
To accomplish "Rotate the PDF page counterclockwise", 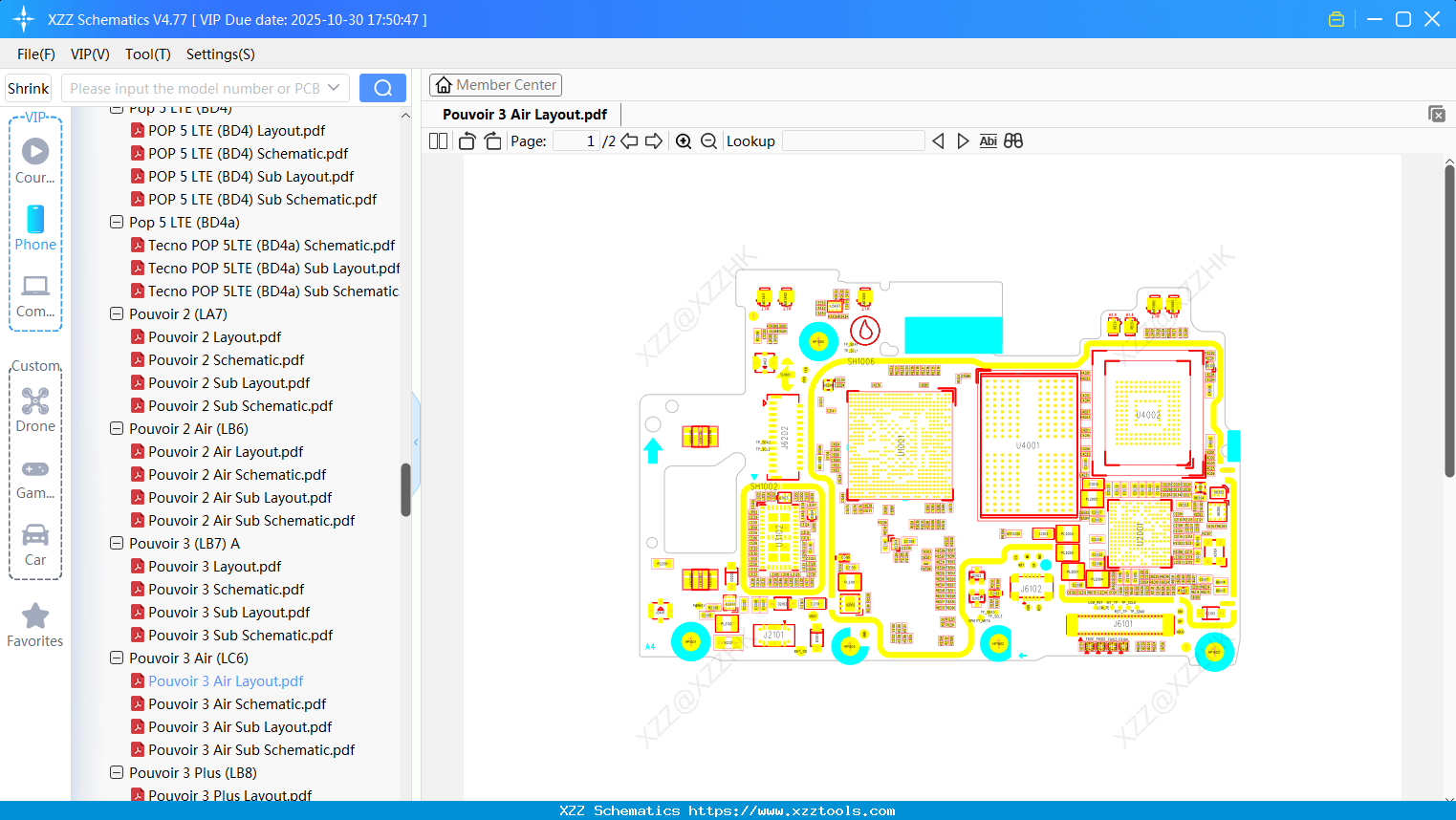I will click(x=466, y=140).
